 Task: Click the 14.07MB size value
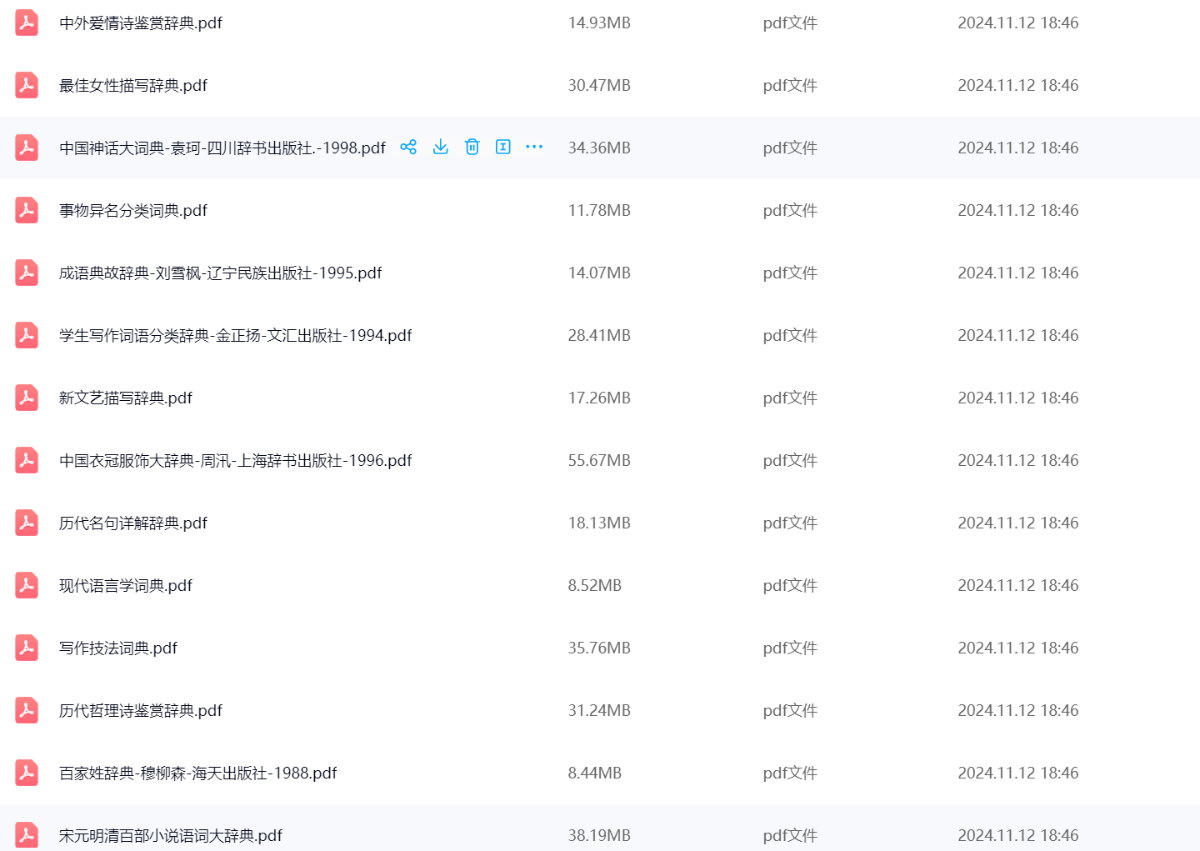599,273
